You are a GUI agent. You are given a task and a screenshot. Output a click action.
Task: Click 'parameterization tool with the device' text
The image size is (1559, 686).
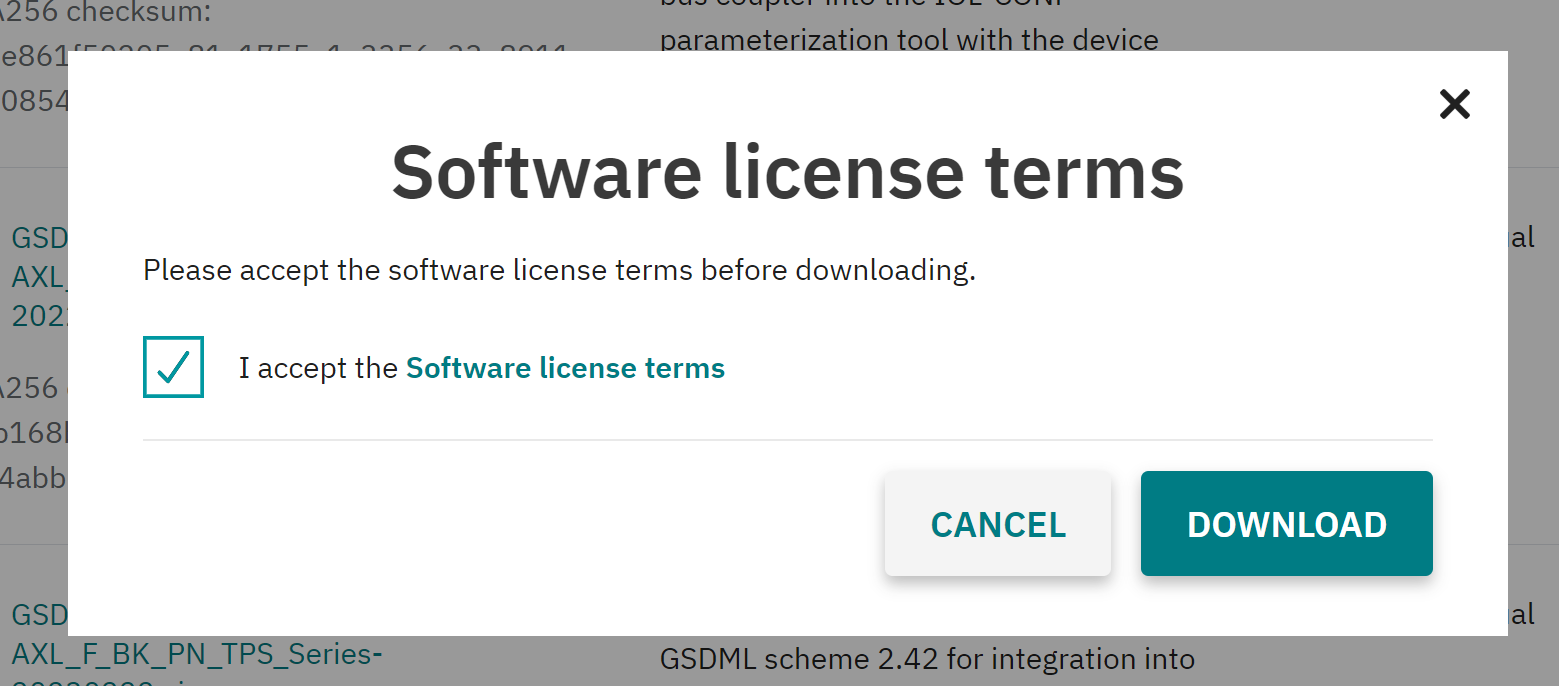[x=909, y=40]
